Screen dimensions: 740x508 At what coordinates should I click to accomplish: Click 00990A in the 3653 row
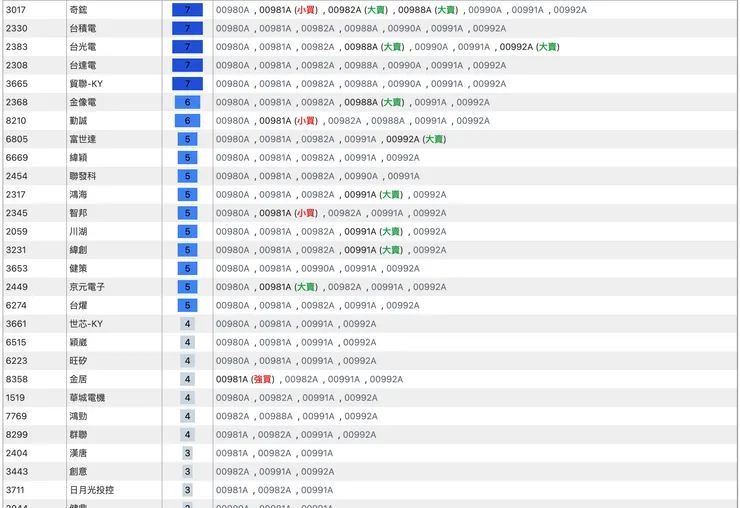[x=318, y=268]
